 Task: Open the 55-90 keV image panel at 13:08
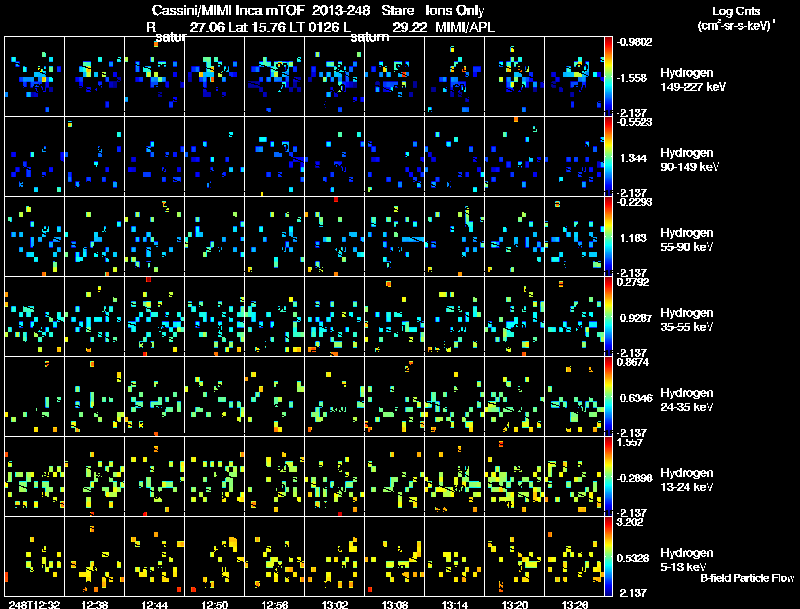[x=395, y=236]
